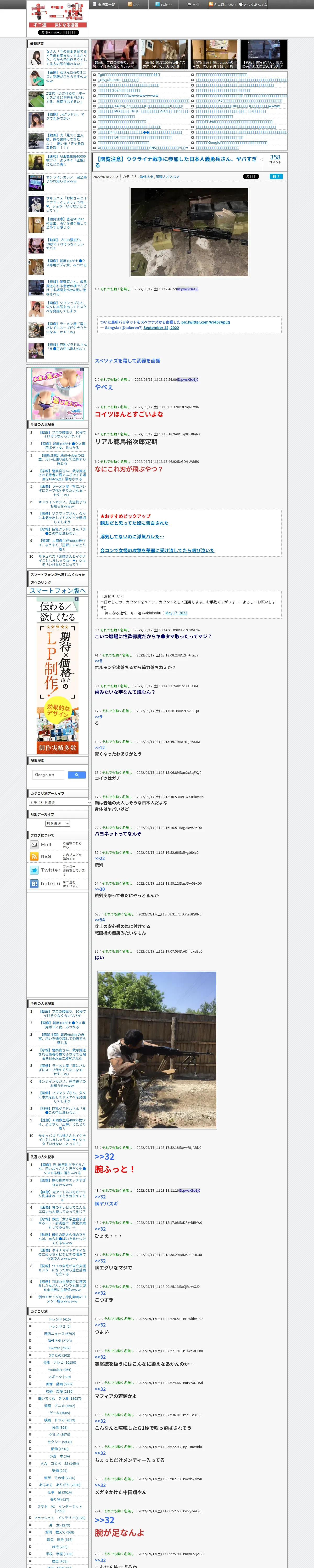Open last-week ranking item 7 ダイナマイトボディ
Image resolution: width=314 pixels, height=1568 pixels.
[62, 1254]
